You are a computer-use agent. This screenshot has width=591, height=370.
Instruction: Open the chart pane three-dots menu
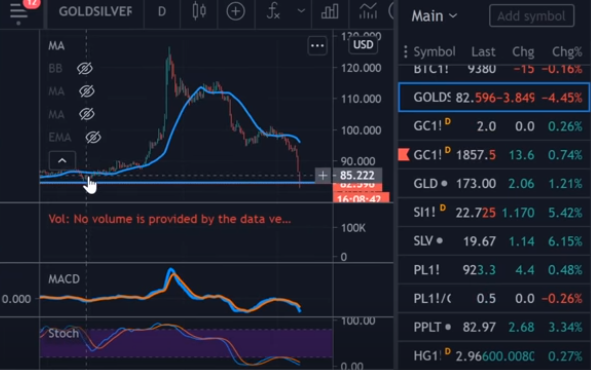click(x=317, y=46)
